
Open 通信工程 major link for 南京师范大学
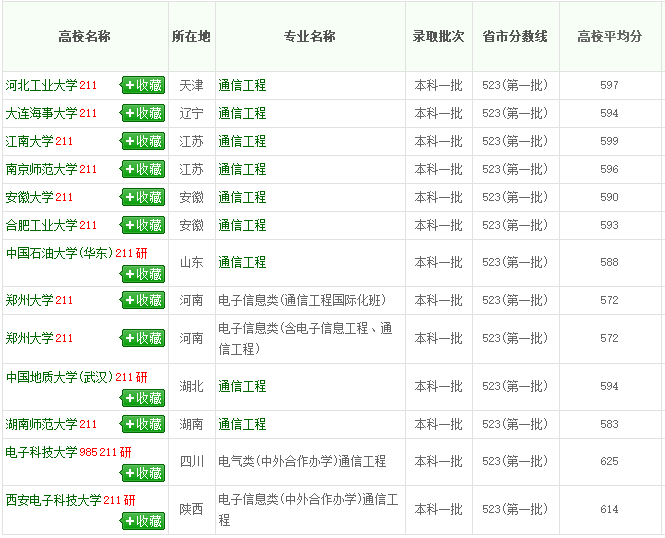coord(242,169)
